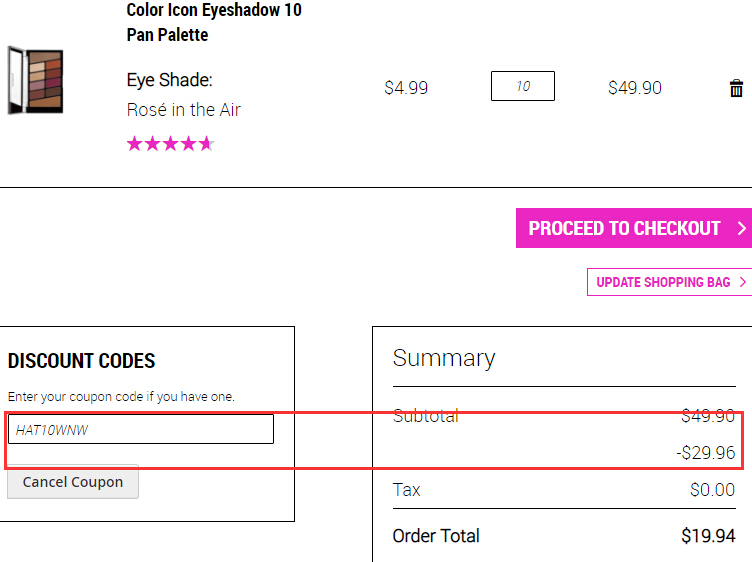
Task: Delete the eyeshadow palette with trash icon
Action: pos(736,88)
